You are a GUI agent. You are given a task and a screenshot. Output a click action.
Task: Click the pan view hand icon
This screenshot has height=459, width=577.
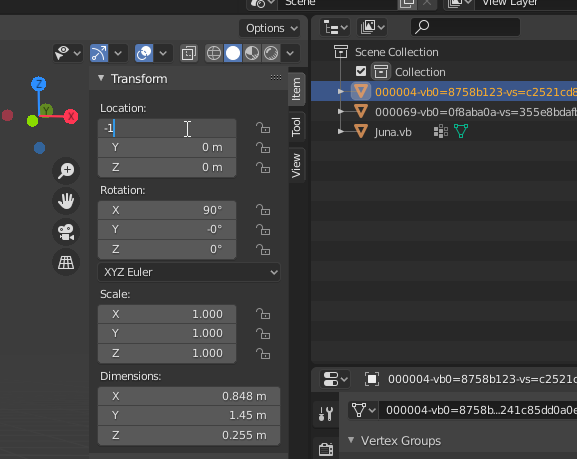pos(66,201)
